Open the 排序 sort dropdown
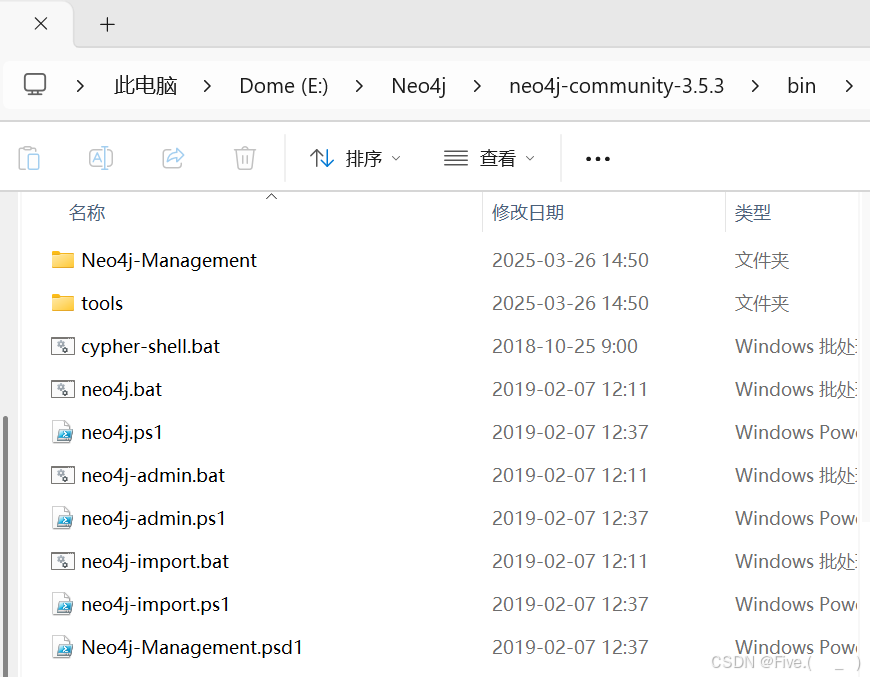Viewport: 870px width, 677px height. pyautogui.click(x=355, y=159)
